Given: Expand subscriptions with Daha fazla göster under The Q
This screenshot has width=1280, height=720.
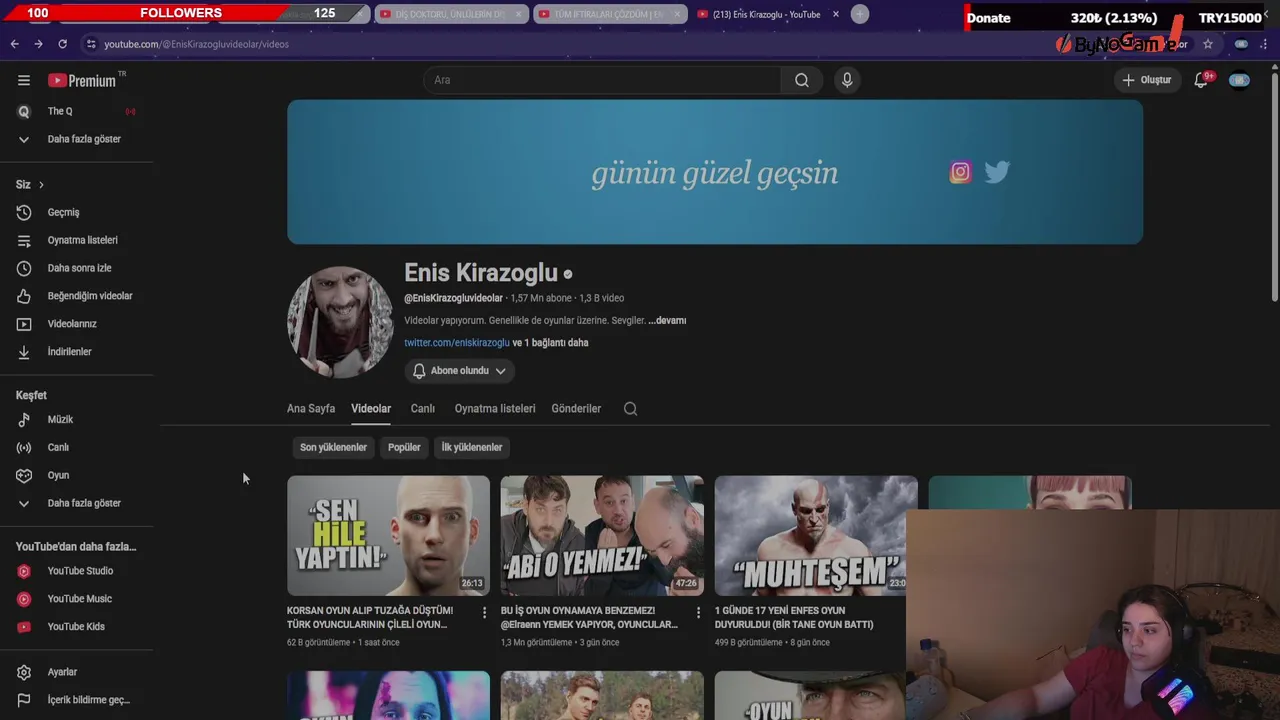Looking at the screenshot, I should click(x=77, y=139).
